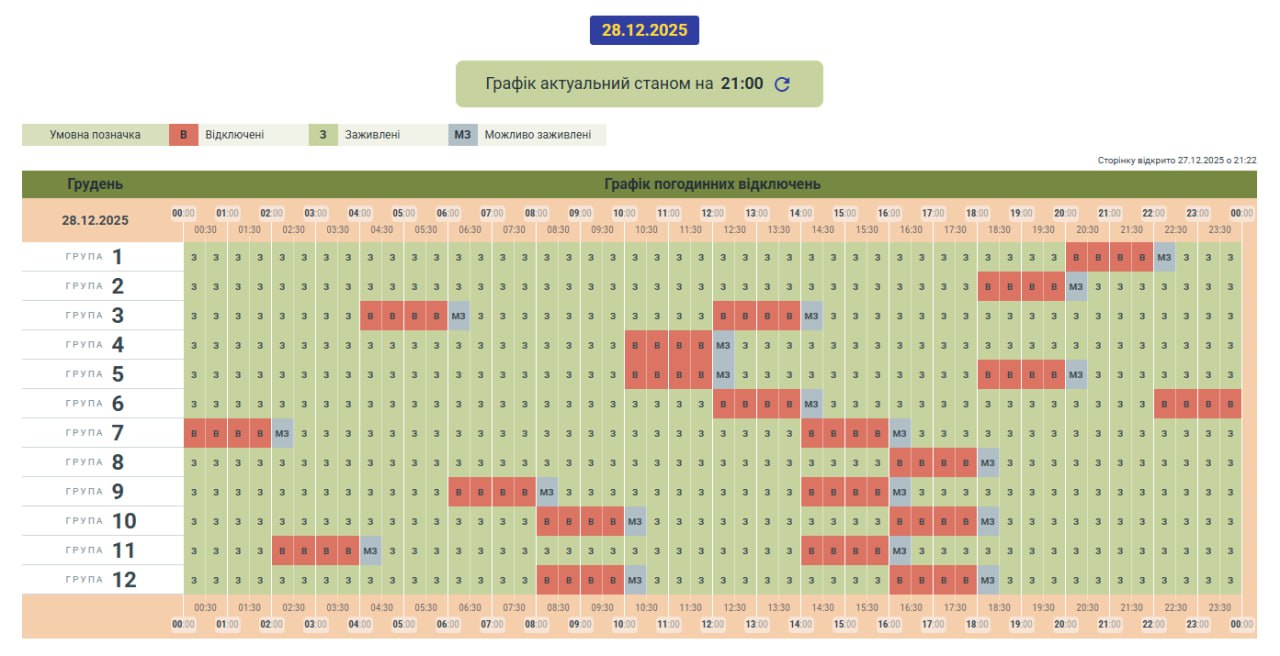The width and height of the screenshot is (1280, 656).
Task: Click the МЗ cell in Група 1 row
Action: pyautogui.click(x=1164, y=257)
